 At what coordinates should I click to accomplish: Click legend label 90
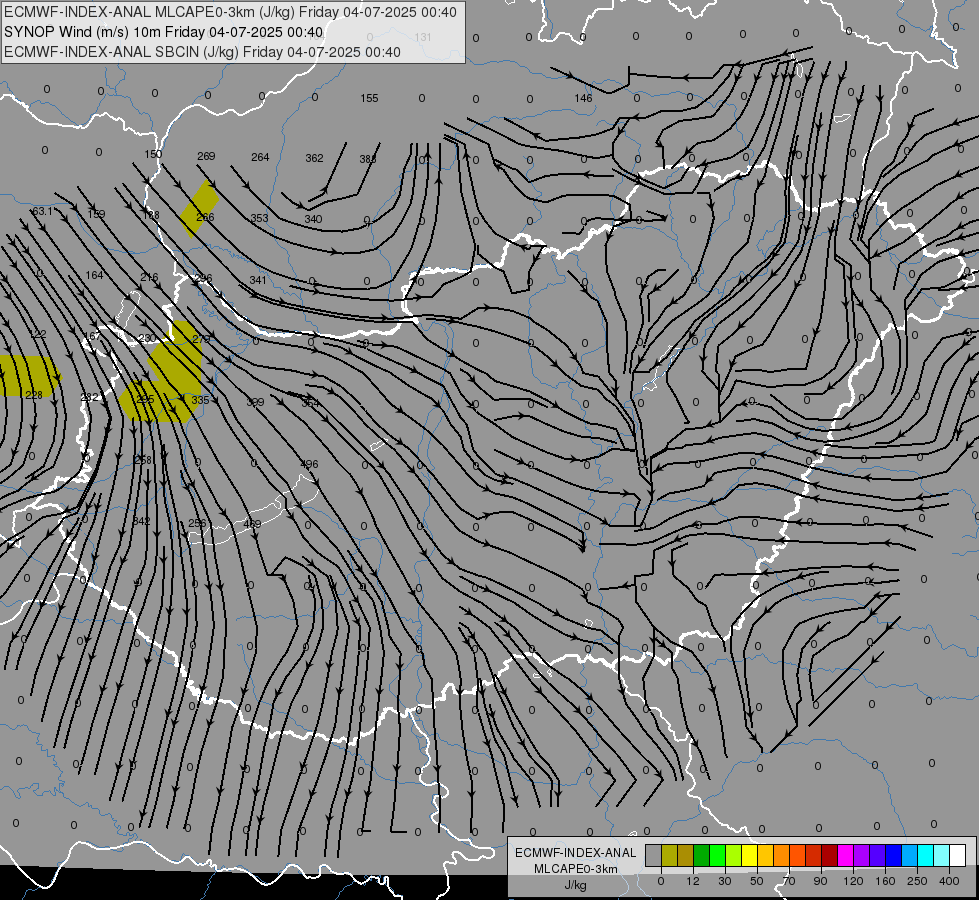[820, 881]
